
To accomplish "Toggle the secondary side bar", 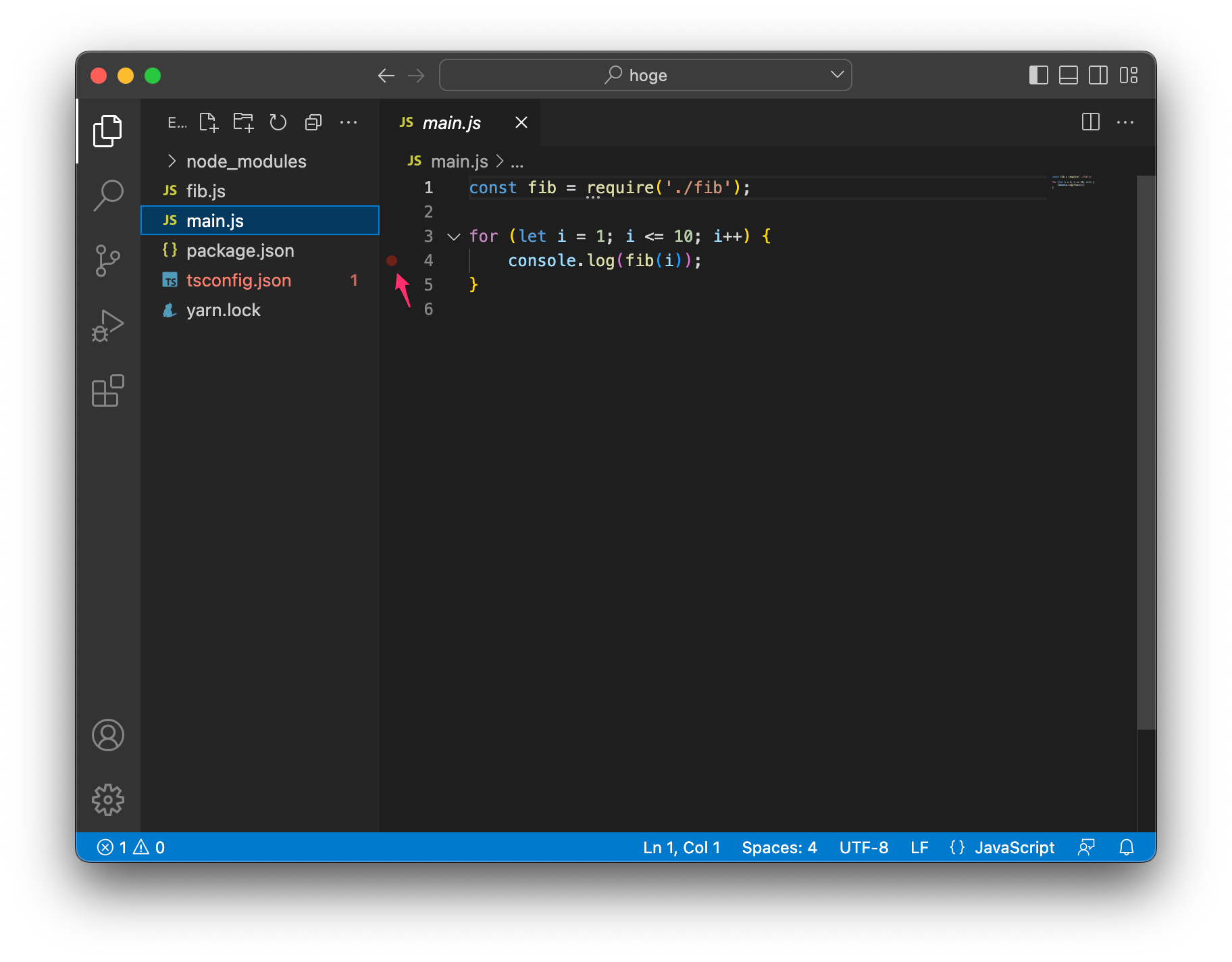I will coord(1098,75).
